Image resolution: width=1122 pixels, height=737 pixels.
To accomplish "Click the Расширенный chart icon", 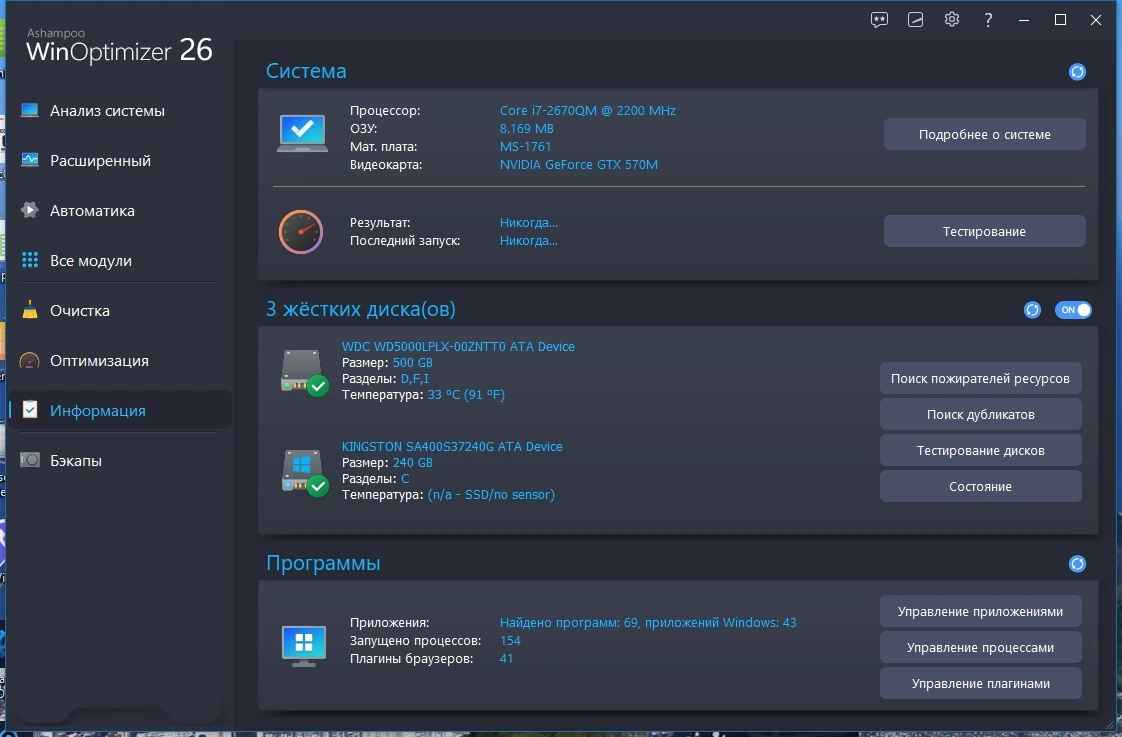I will click(29, 160).
